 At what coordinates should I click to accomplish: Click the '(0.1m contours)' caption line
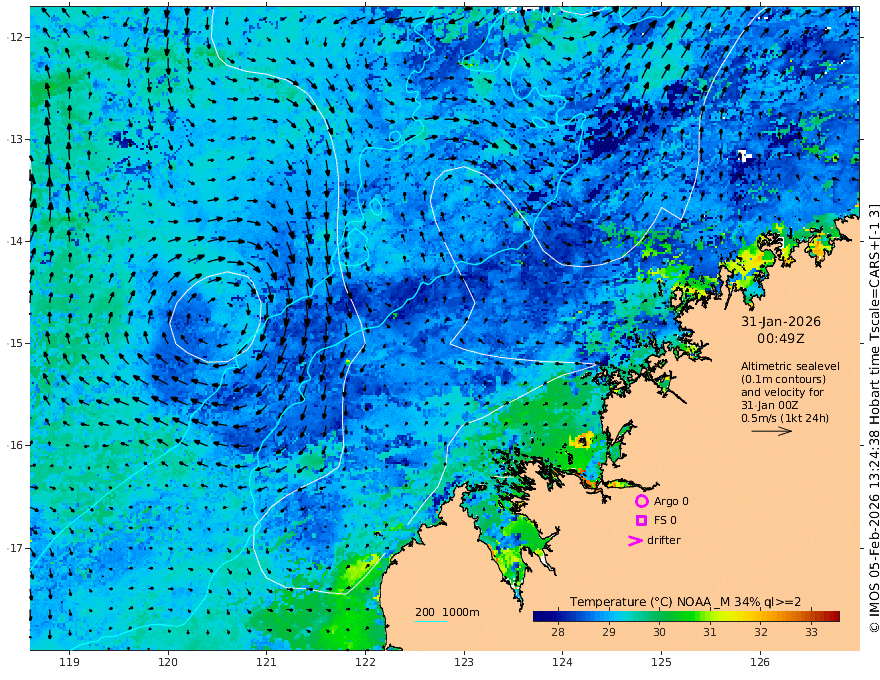[783, 379]
